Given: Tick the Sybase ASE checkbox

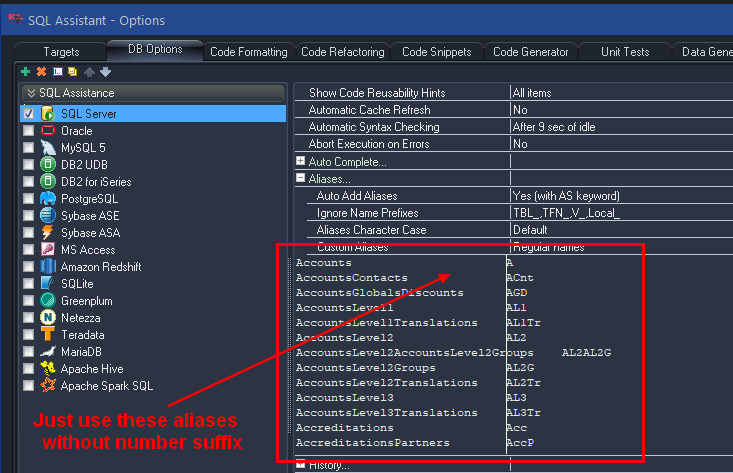Looking at the screenshot, I should [x=29, y=215].
